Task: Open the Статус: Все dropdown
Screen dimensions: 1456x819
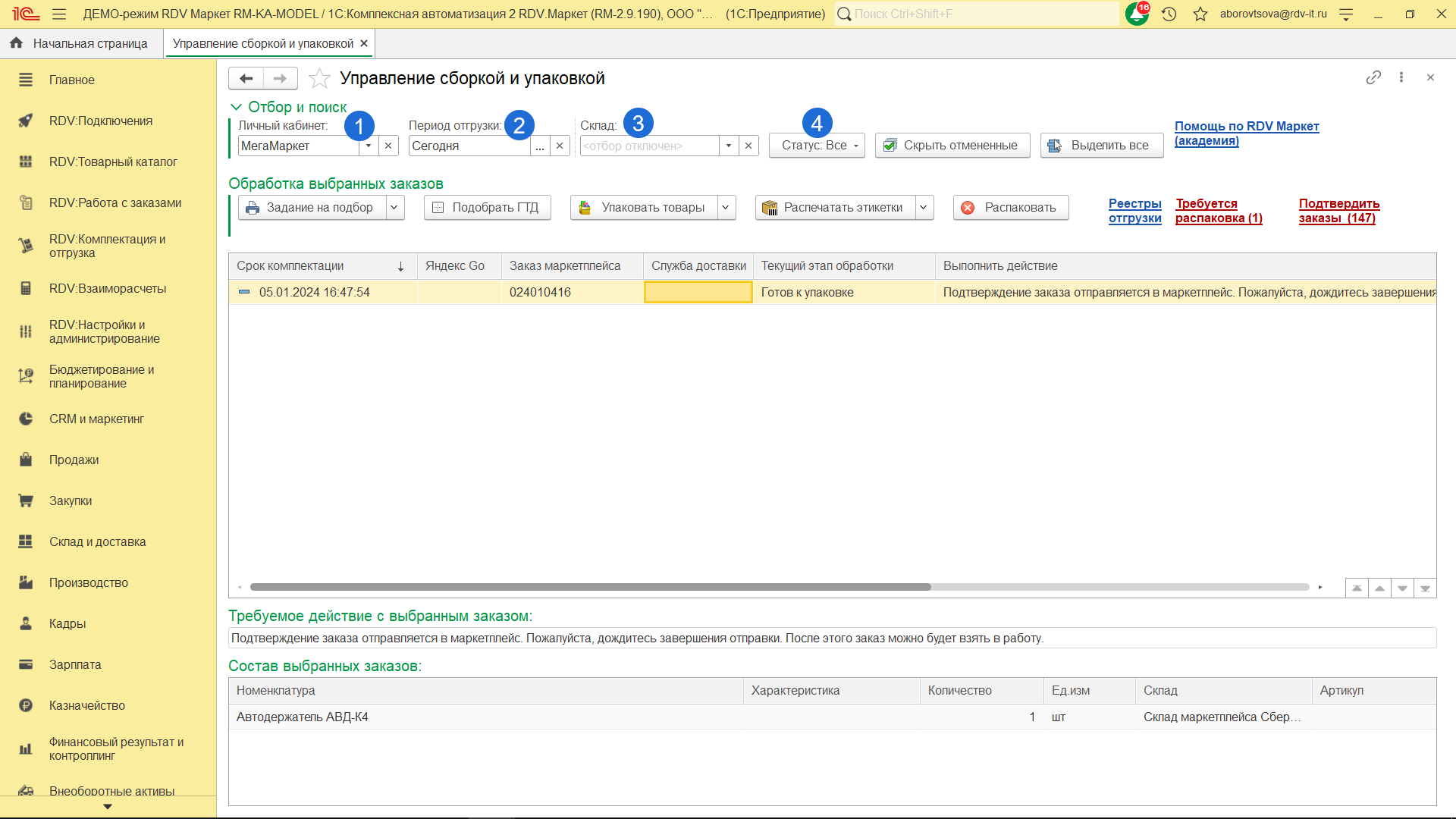Action: 817,145
